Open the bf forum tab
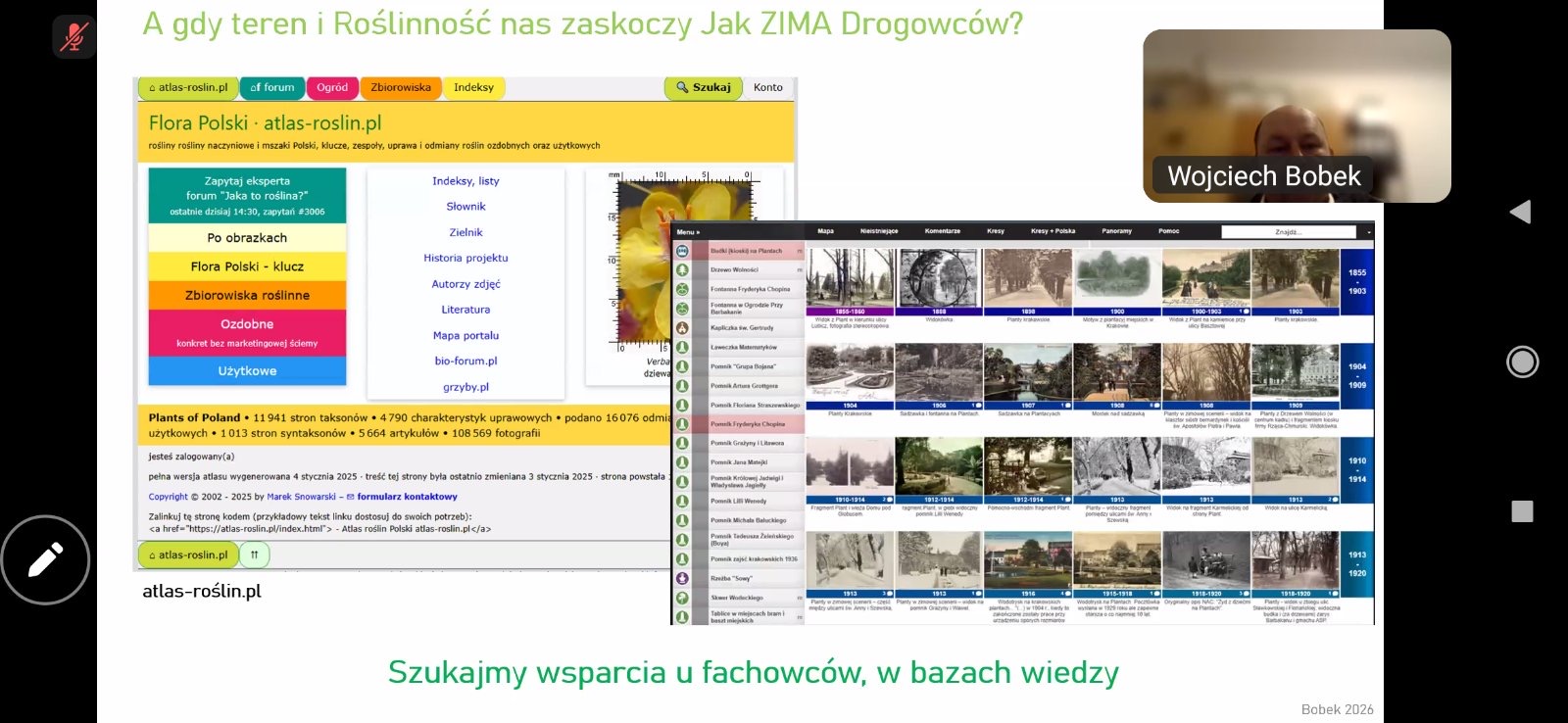1568x723 pixels. click(271, 87)
